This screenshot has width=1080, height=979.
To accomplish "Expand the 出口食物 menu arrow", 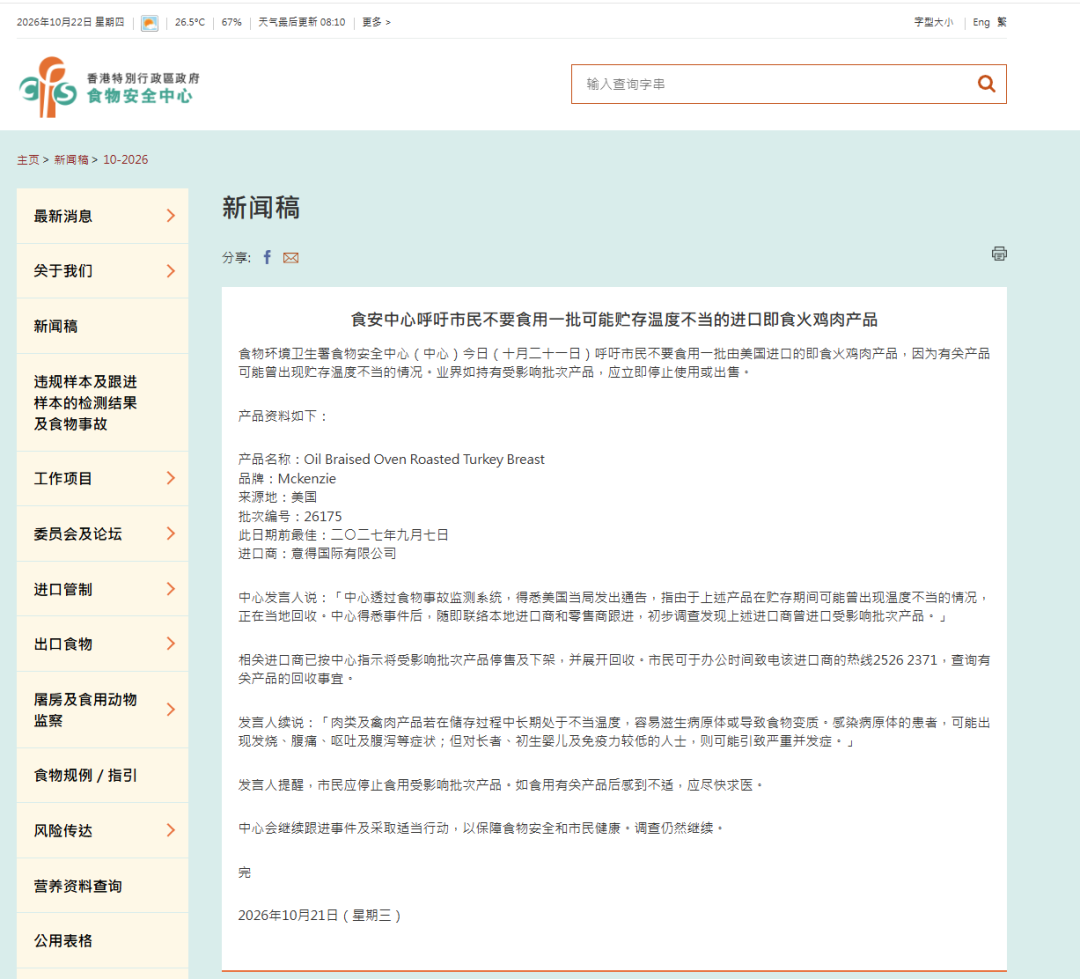I will (x=171, y=643).
